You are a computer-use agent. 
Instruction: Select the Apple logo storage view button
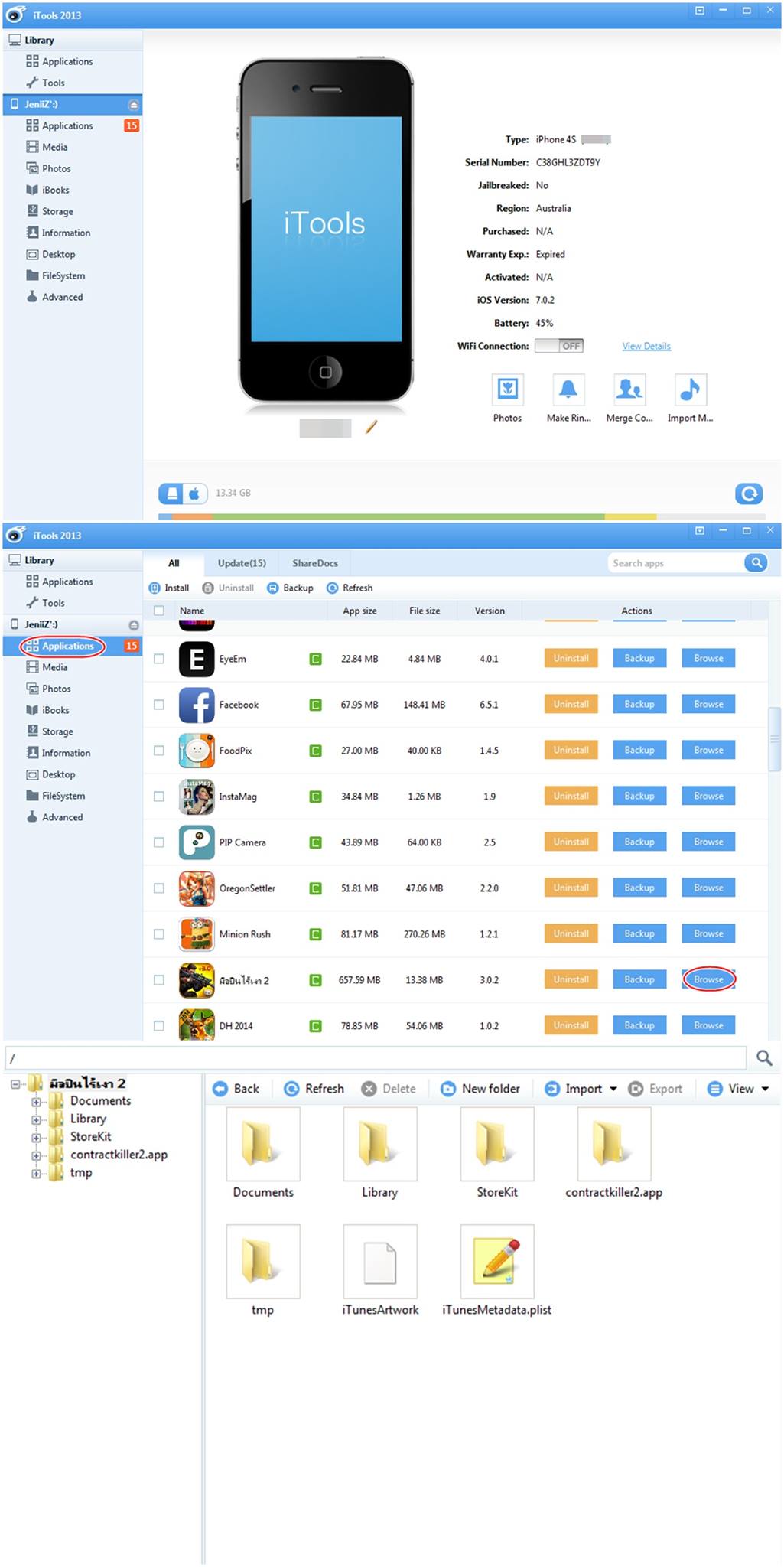coord(196,494)
